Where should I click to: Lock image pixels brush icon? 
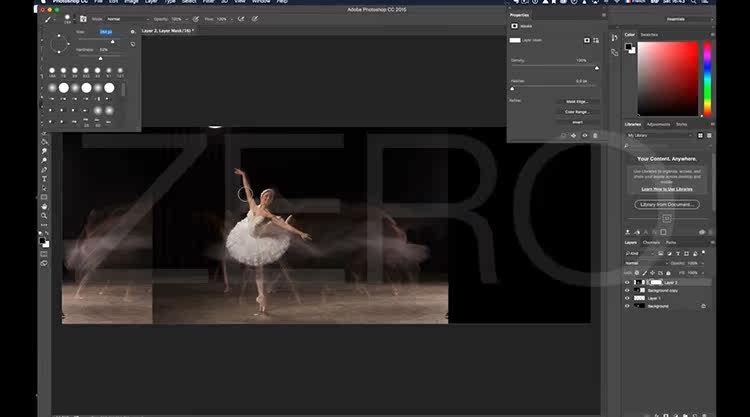tap(644, 273)
